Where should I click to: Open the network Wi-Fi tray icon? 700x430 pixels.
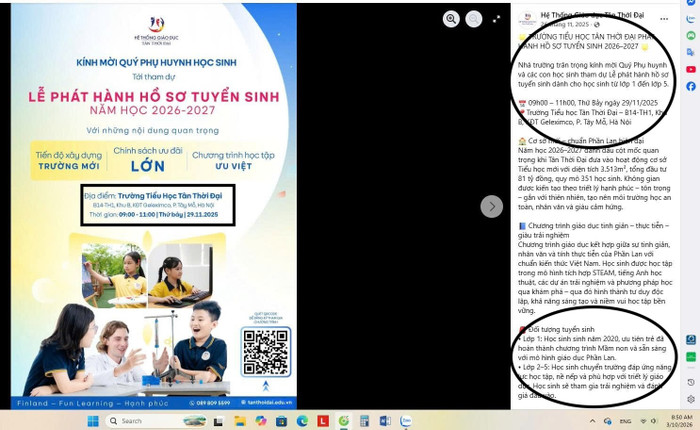click(643, 421)
